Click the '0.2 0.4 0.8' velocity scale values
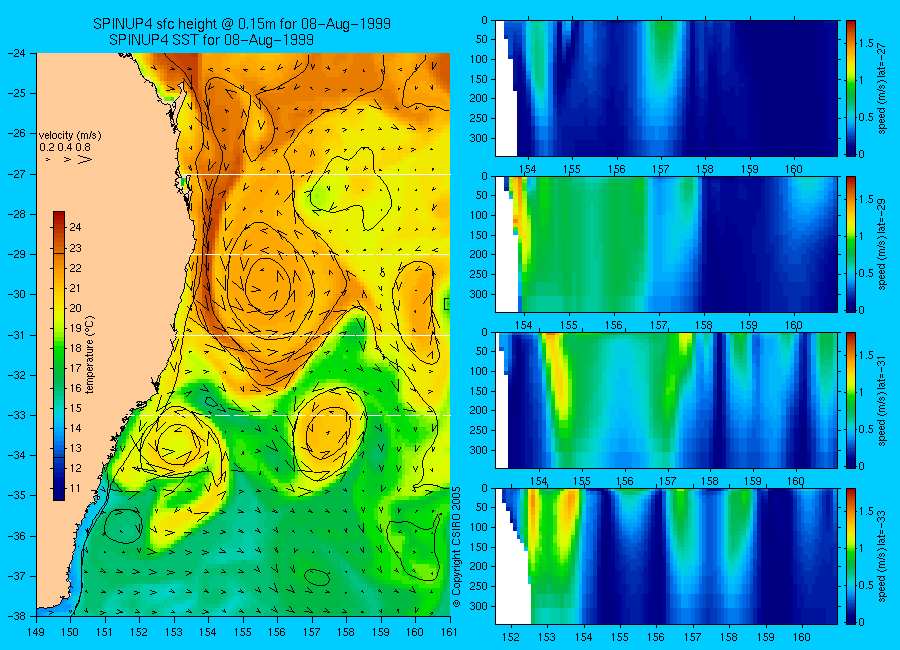 tap(65, 148)
